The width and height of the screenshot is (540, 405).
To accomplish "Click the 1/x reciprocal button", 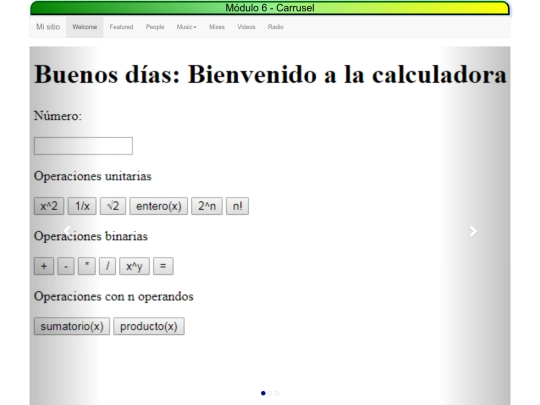I will pyautogui.click(x=82, y=206).
